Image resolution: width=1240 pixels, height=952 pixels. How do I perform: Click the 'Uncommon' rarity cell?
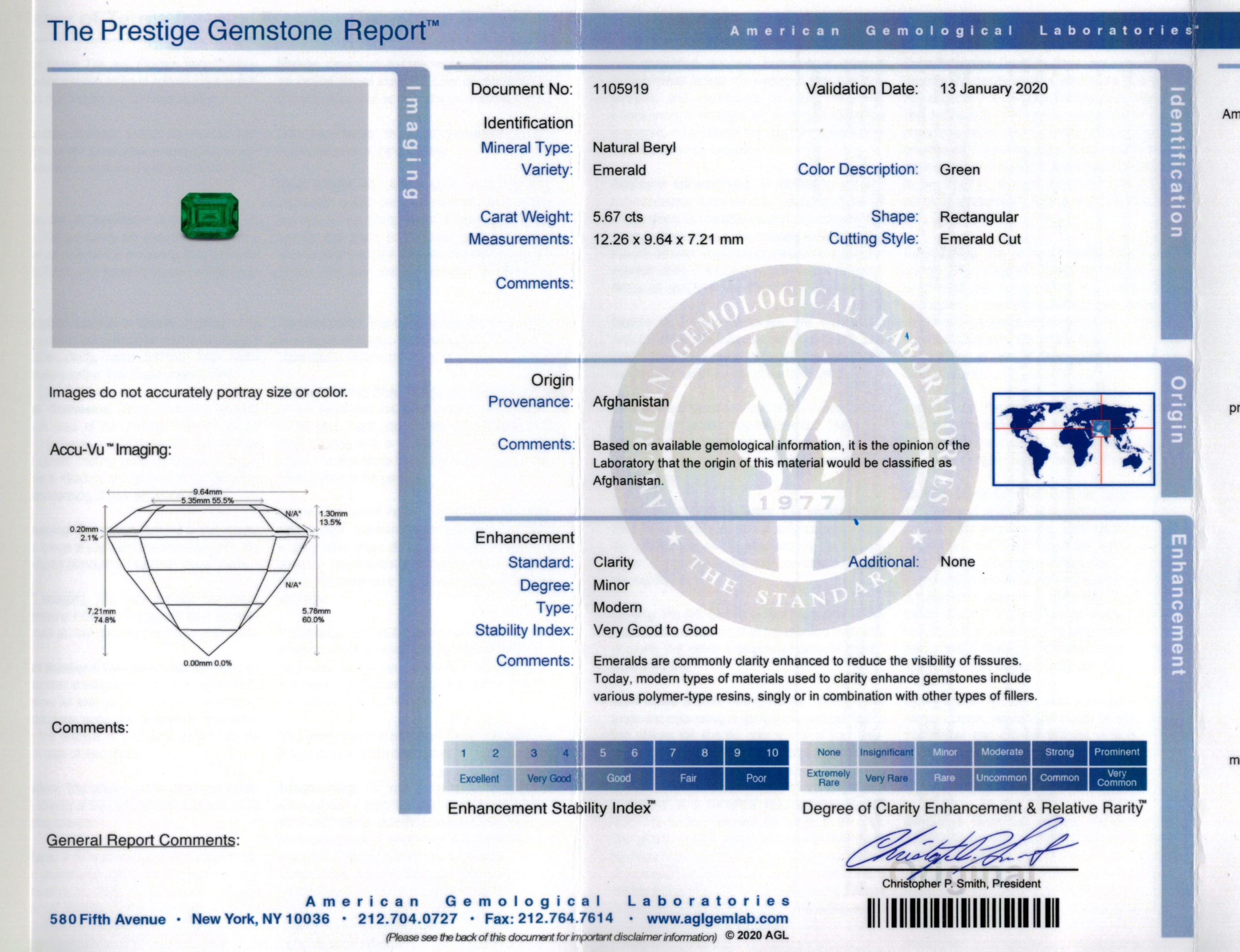tap(1002, 778)
